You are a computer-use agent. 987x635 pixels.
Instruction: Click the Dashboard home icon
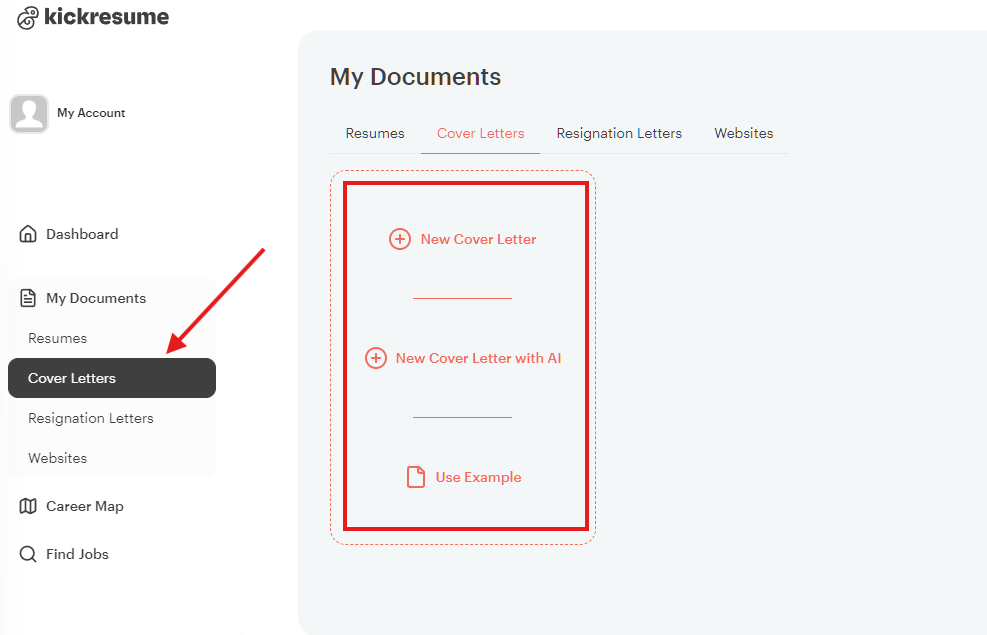[28, 233]
